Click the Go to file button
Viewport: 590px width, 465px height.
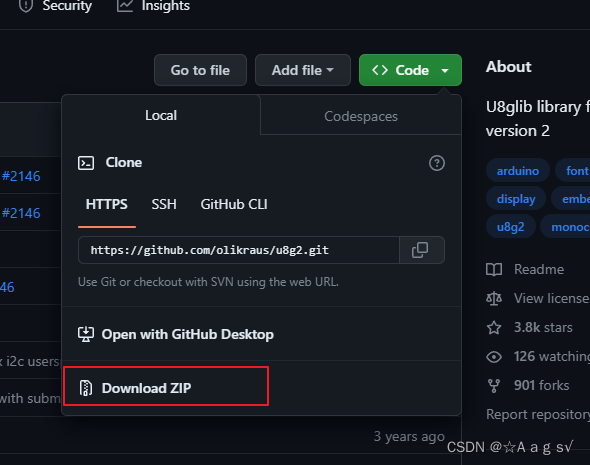click(x=200, y=70)
